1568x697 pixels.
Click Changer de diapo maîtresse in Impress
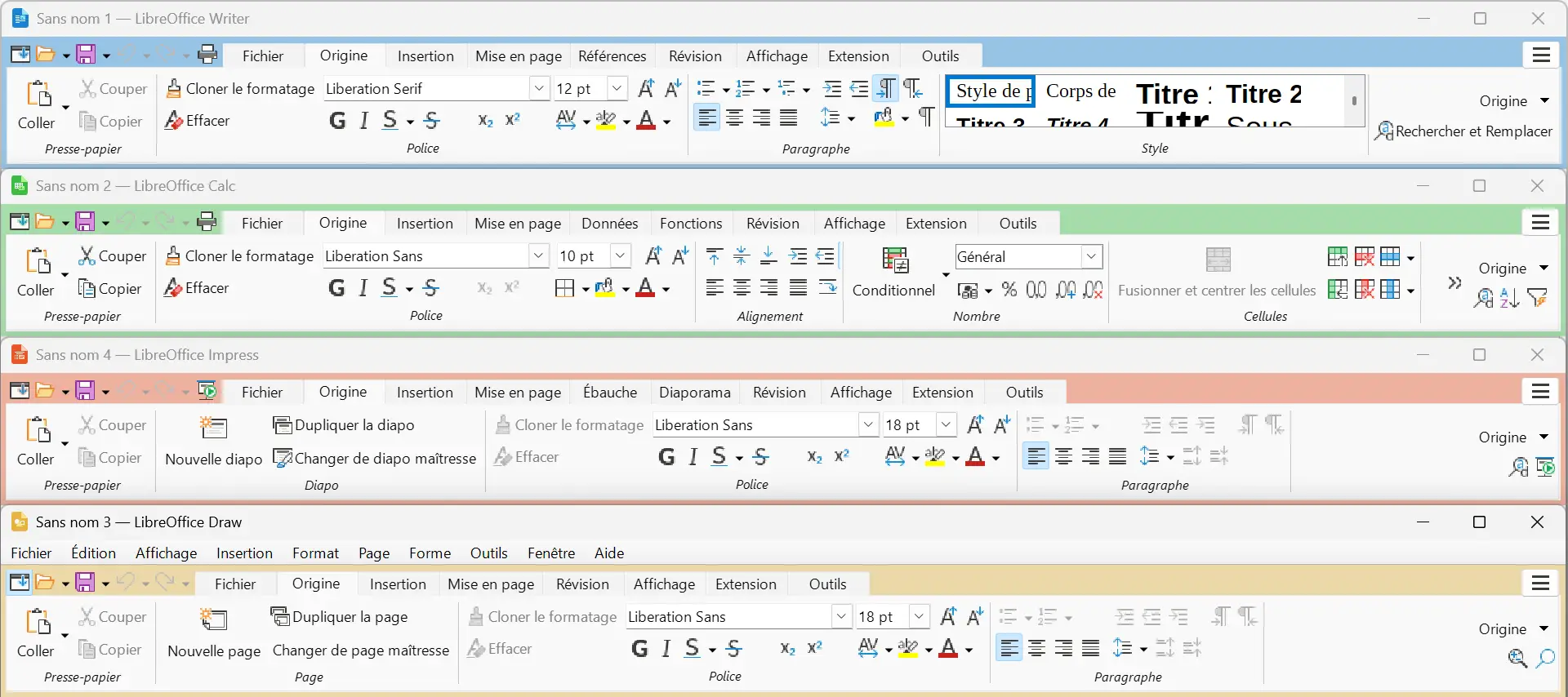[x=375, y=458]
